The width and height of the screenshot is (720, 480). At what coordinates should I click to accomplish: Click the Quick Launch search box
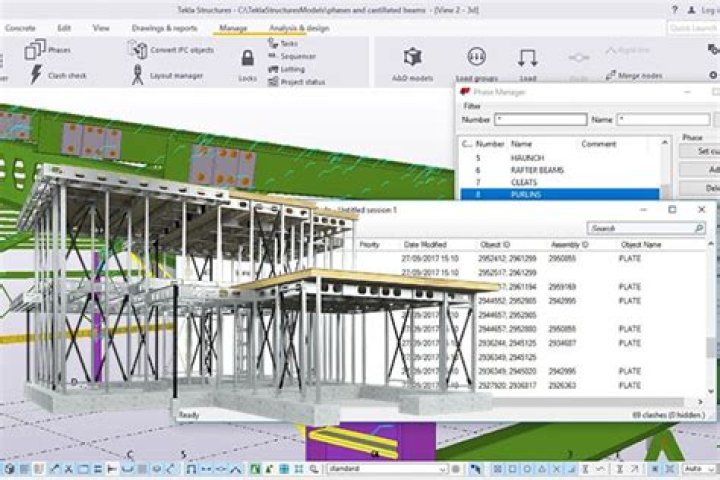point(693,28)
